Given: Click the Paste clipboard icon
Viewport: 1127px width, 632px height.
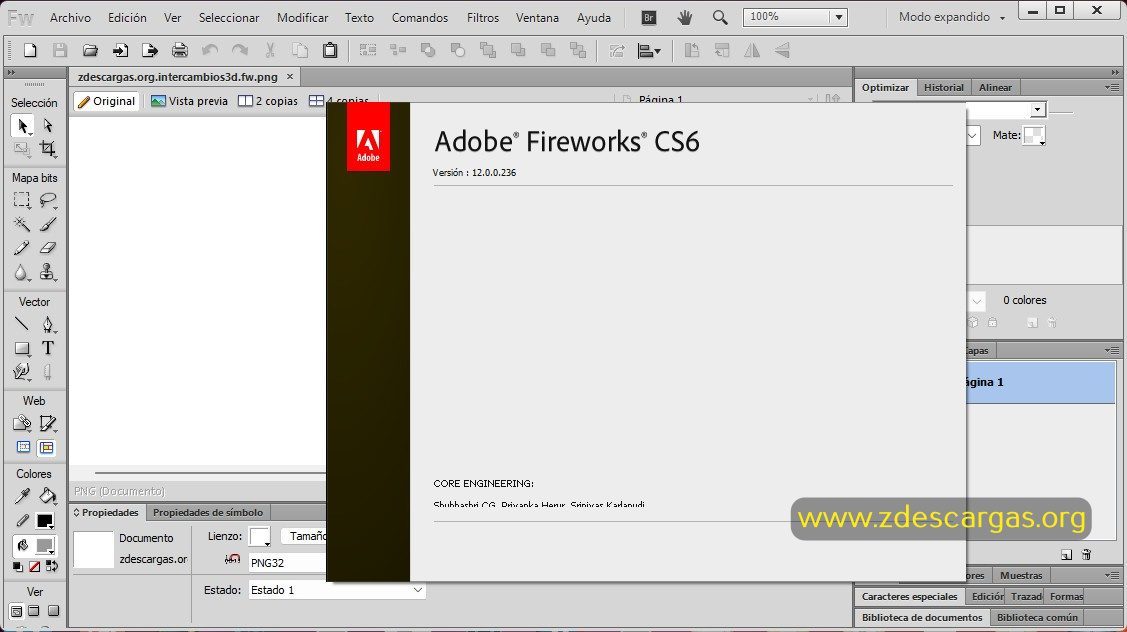Looking at the screenshot, I should coord(330,50).
